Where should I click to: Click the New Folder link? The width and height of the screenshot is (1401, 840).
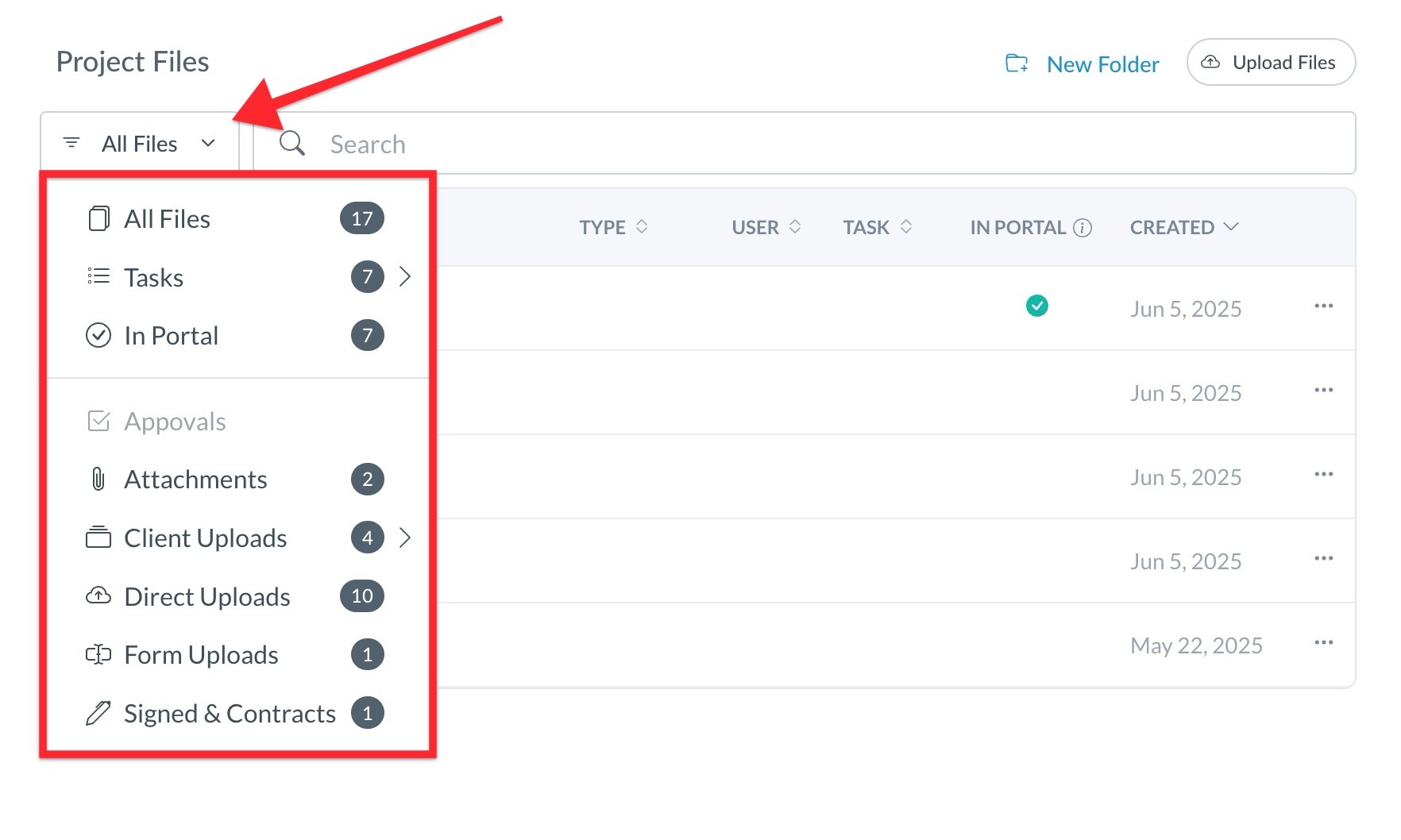(1102, 64)
